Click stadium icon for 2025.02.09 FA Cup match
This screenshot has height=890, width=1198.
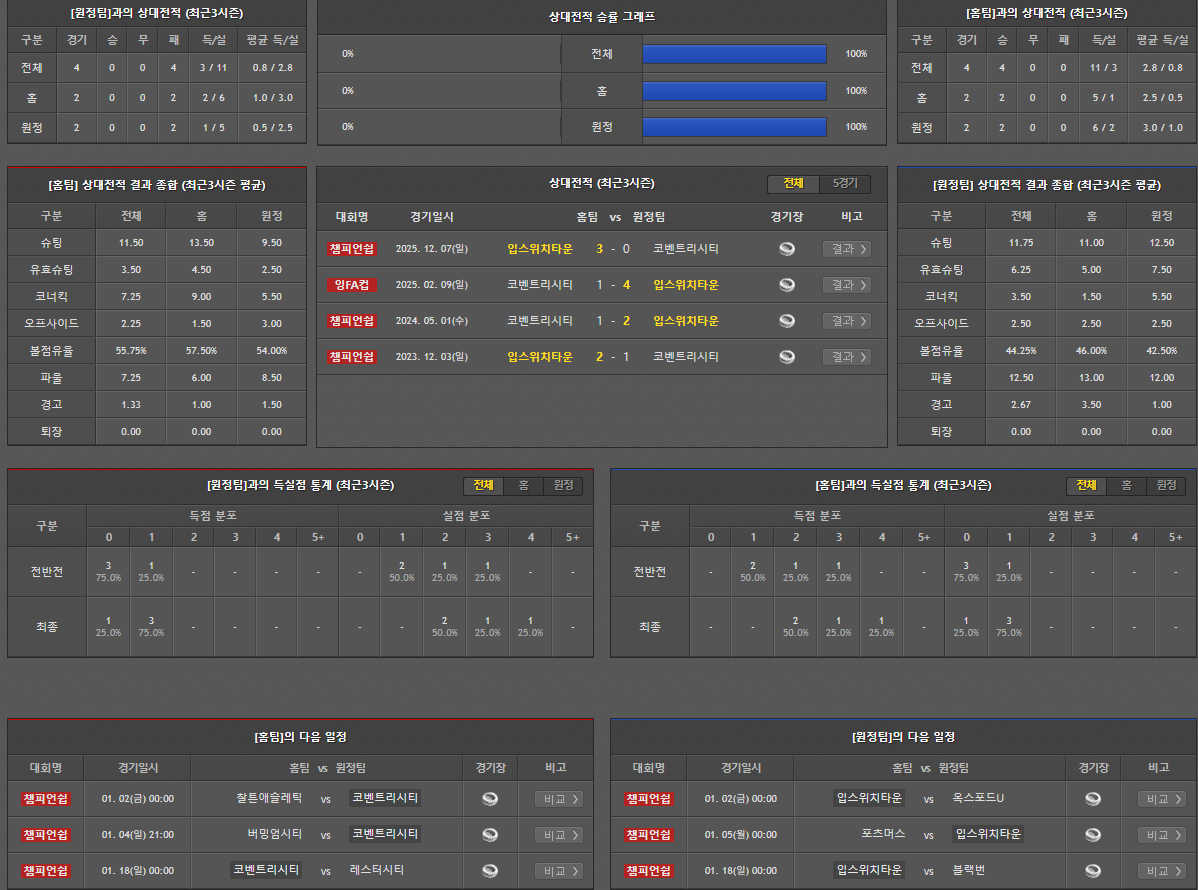[787, 285]
